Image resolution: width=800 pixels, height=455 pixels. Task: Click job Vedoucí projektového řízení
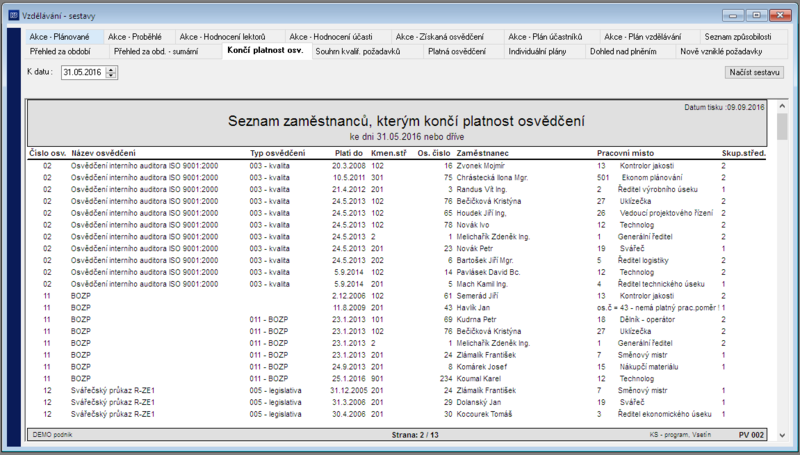(x=666, y=213)
